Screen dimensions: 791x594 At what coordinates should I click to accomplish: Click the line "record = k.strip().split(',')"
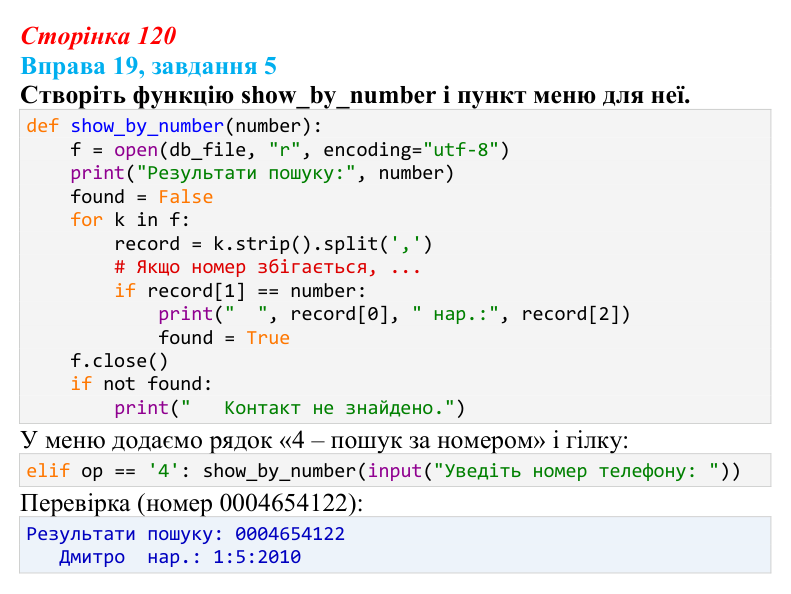pyautogui.click(x=273, y=244)
